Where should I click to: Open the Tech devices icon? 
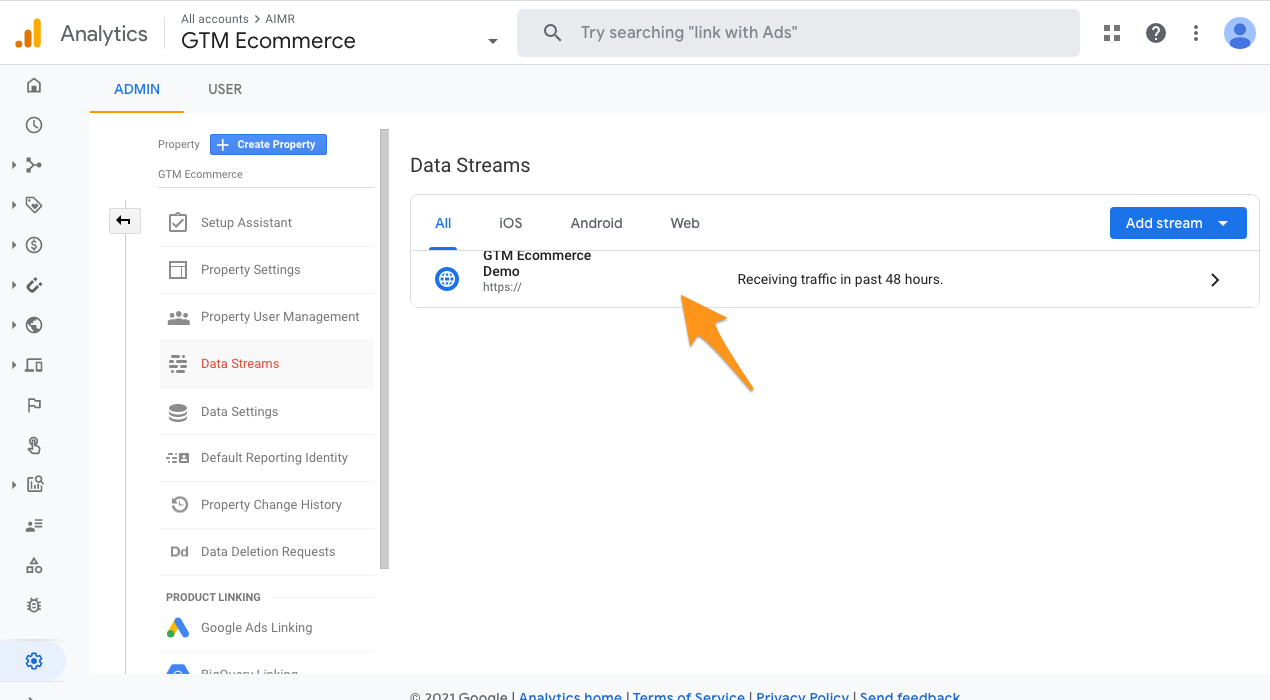coord(34,365)
